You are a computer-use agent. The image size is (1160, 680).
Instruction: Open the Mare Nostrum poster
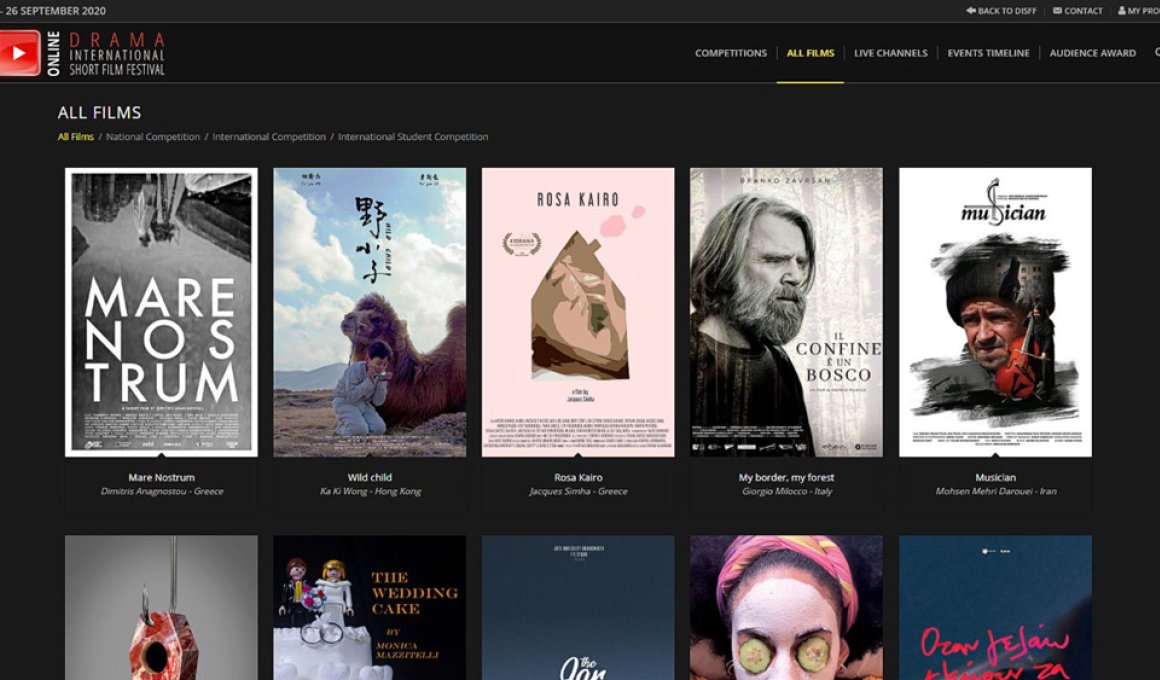coord(161,312)
